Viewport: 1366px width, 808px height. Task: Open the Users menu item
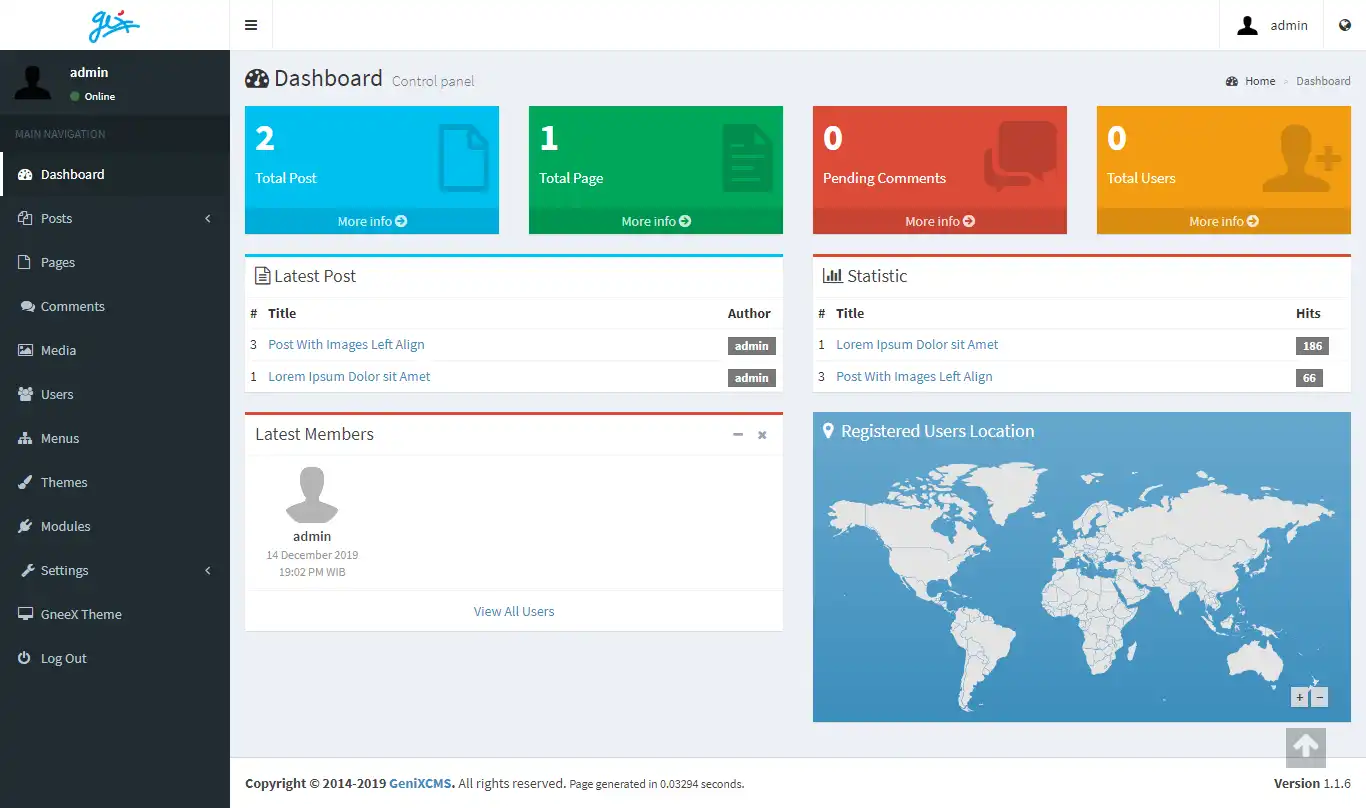pos(115,394)
